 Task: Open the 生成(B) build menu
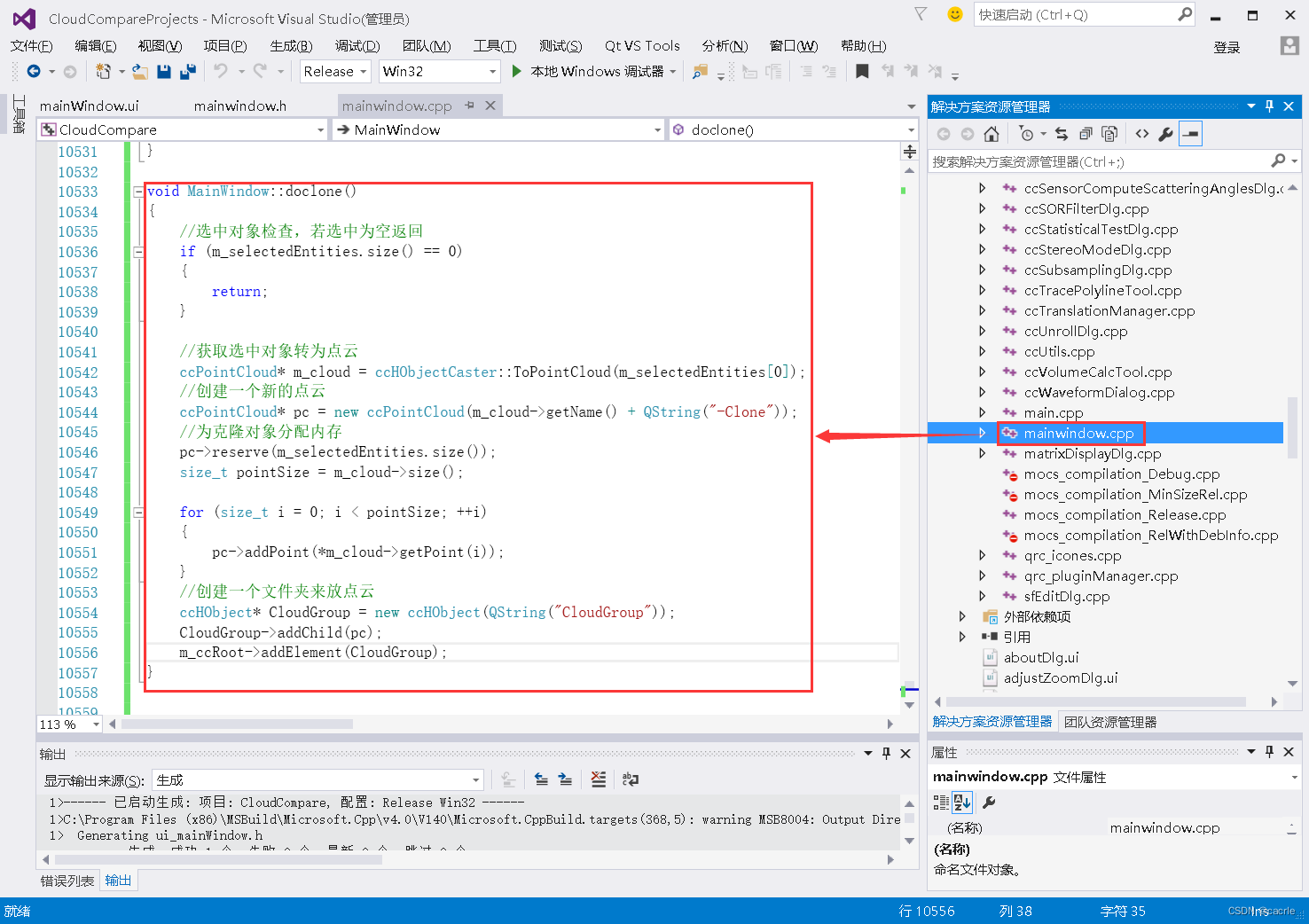coord(292,46)
